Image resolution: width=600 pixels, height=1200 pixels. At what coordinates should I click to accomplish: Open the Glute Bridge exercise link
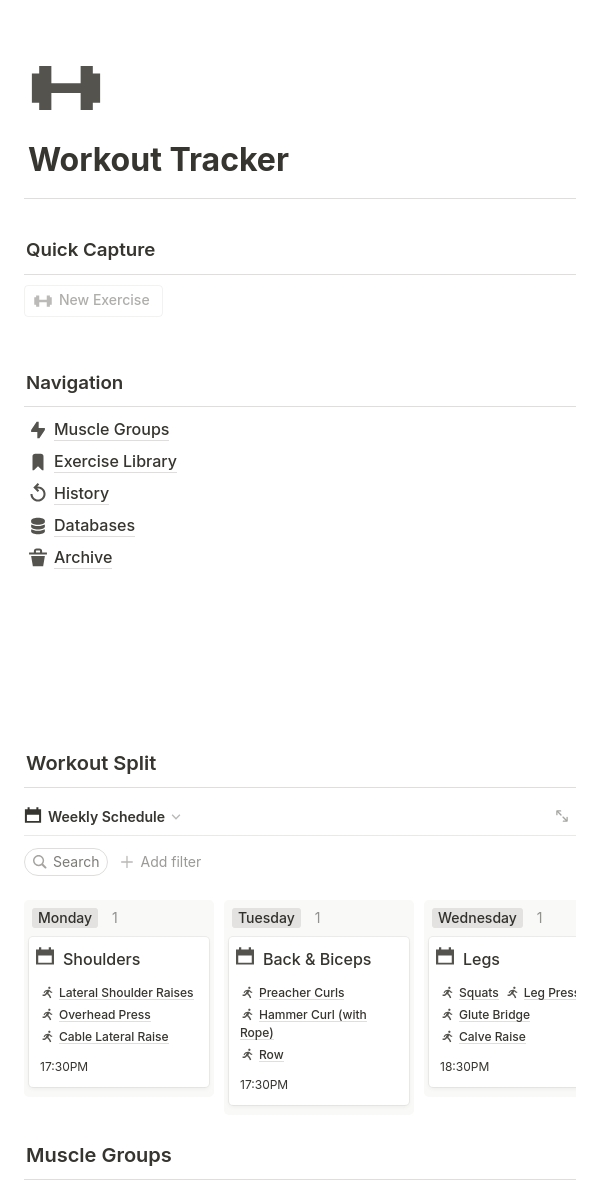pyautogui.click(x=494, y=1015)
